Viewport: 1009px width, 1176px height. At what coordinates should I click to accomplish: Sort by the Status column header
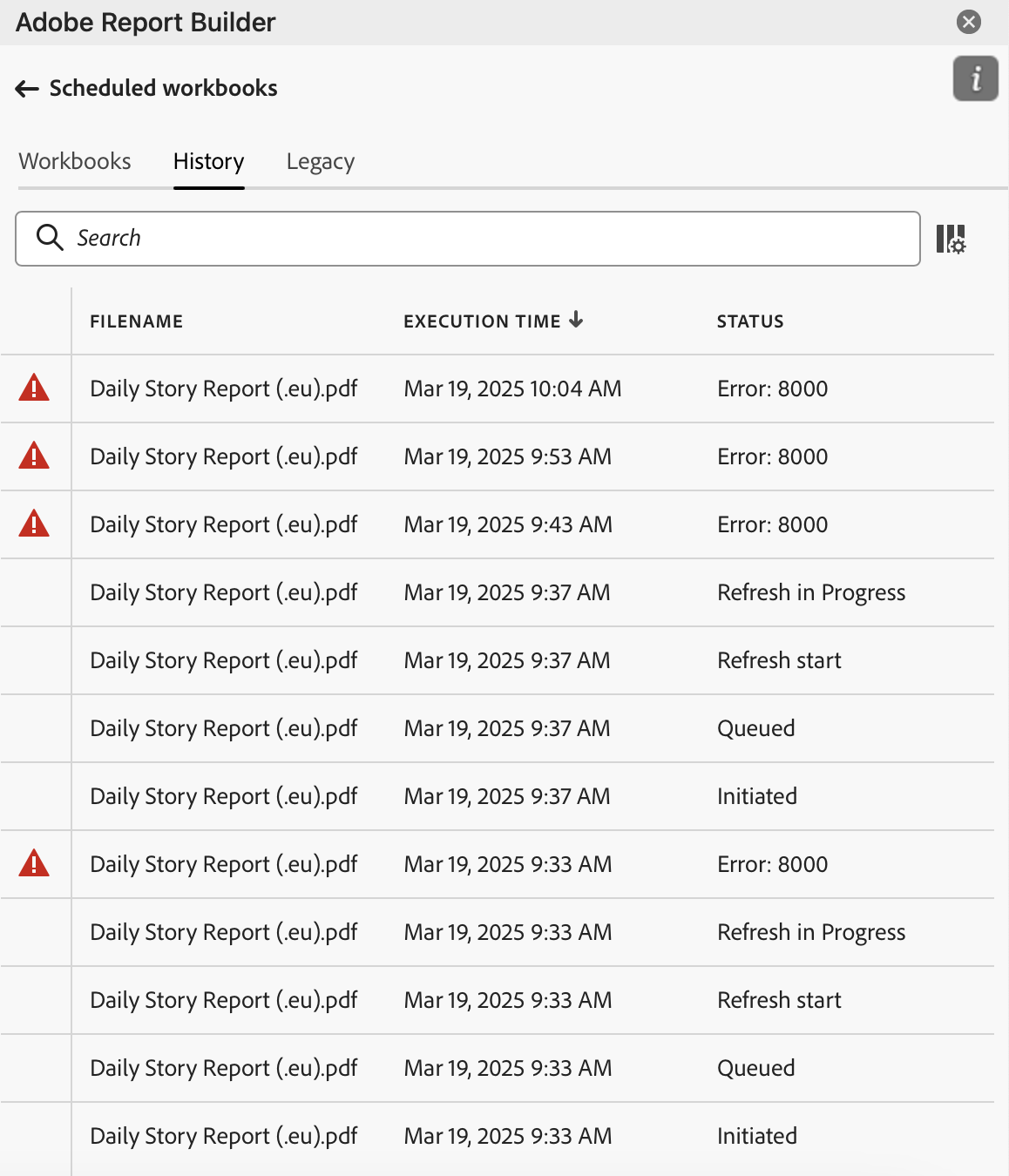pyautogui.click(x=750, y=321)
